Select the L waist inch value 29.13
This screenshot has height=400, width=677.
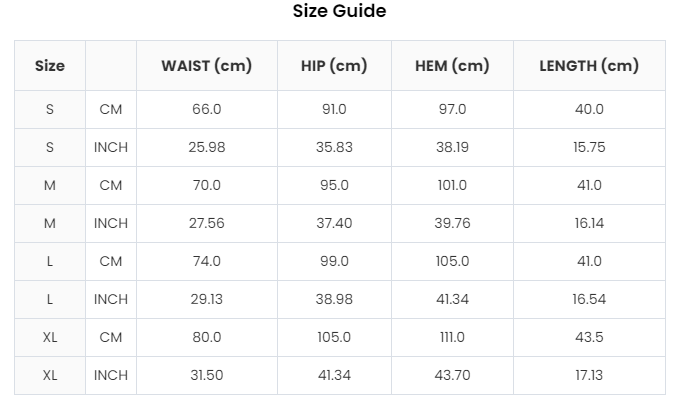206,299
